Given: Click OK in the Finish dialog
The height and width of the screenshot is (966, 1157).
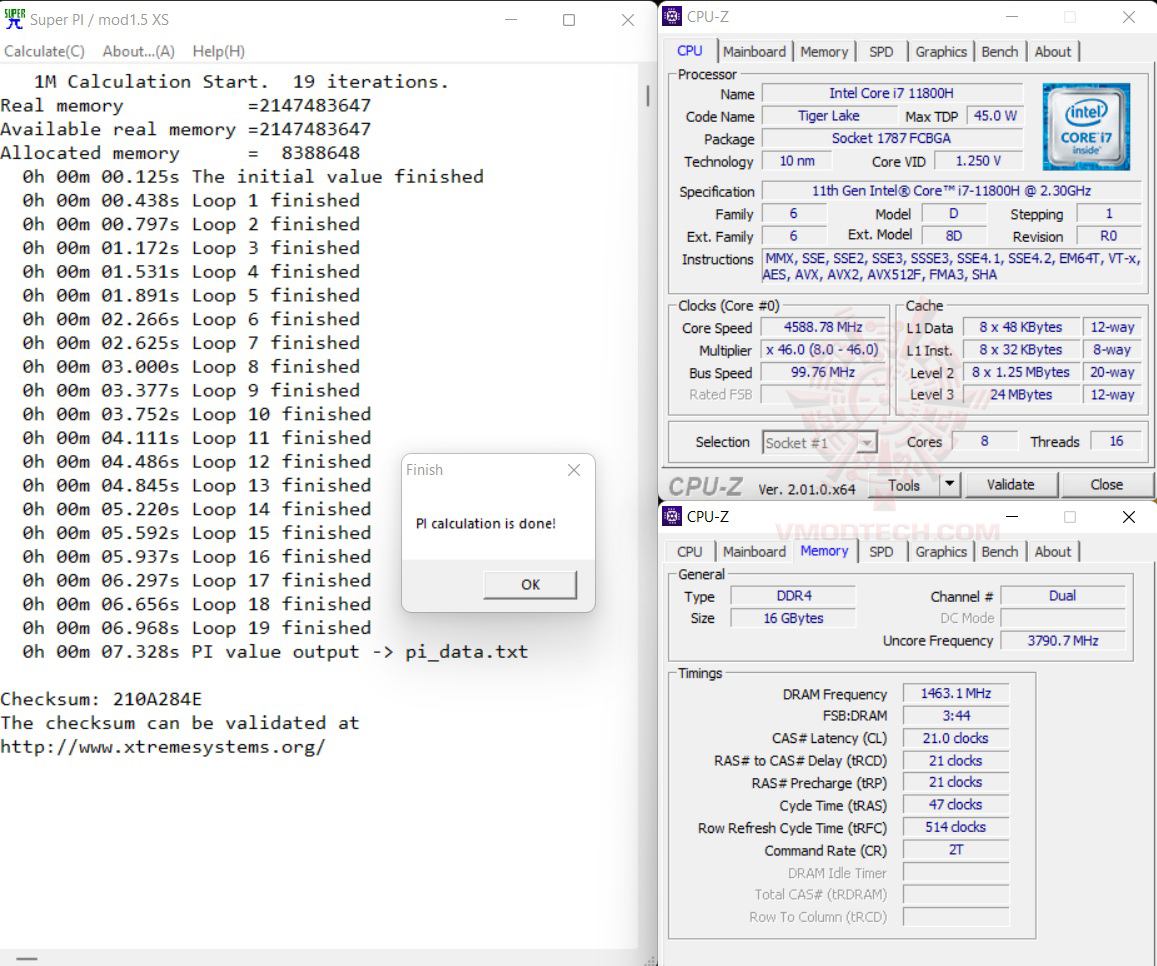Looking at the screenshot, I should pyautogui.click(x=530, y=584).
